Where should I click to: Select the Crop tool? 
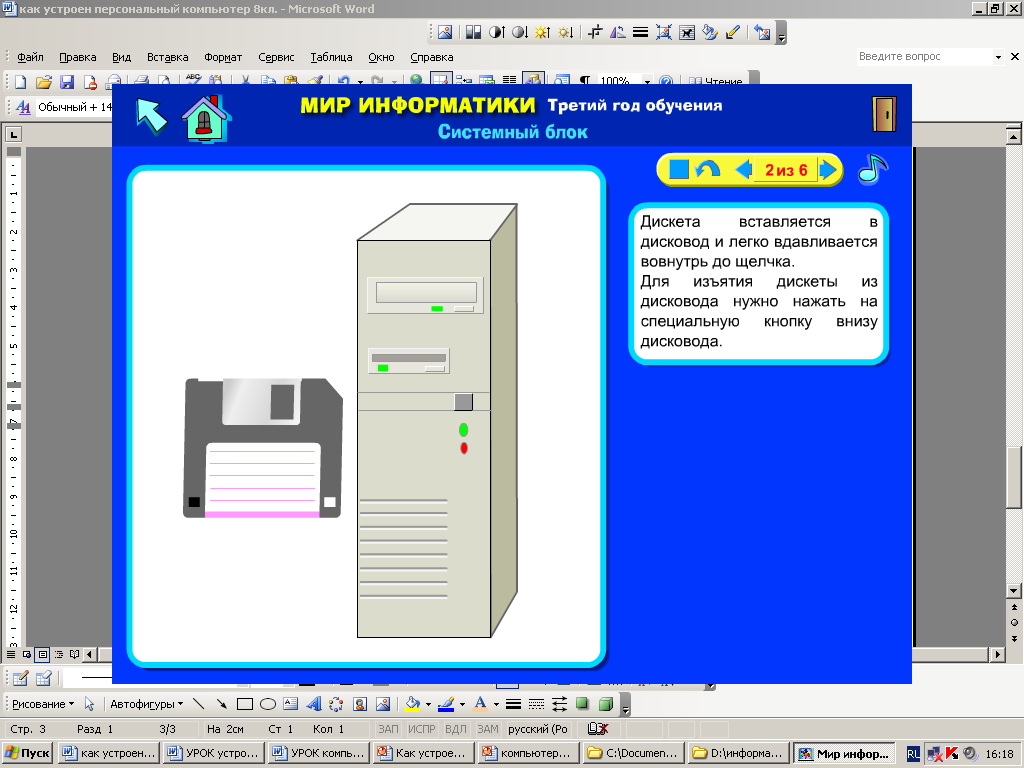pyautogui.click(x=594, y=31)
